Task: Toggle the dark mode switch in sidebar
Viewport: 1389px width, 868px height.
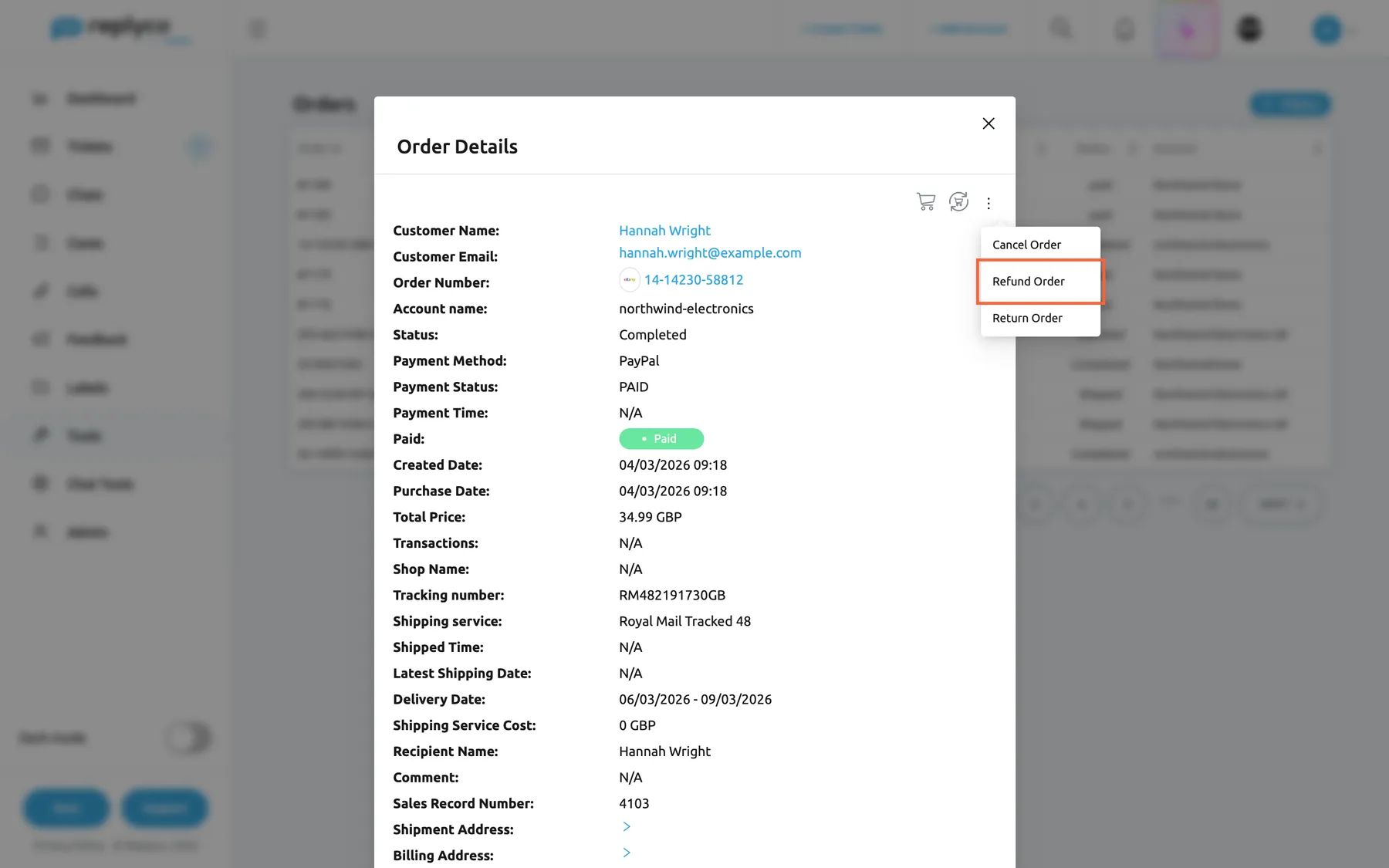Action: [188, 738]
